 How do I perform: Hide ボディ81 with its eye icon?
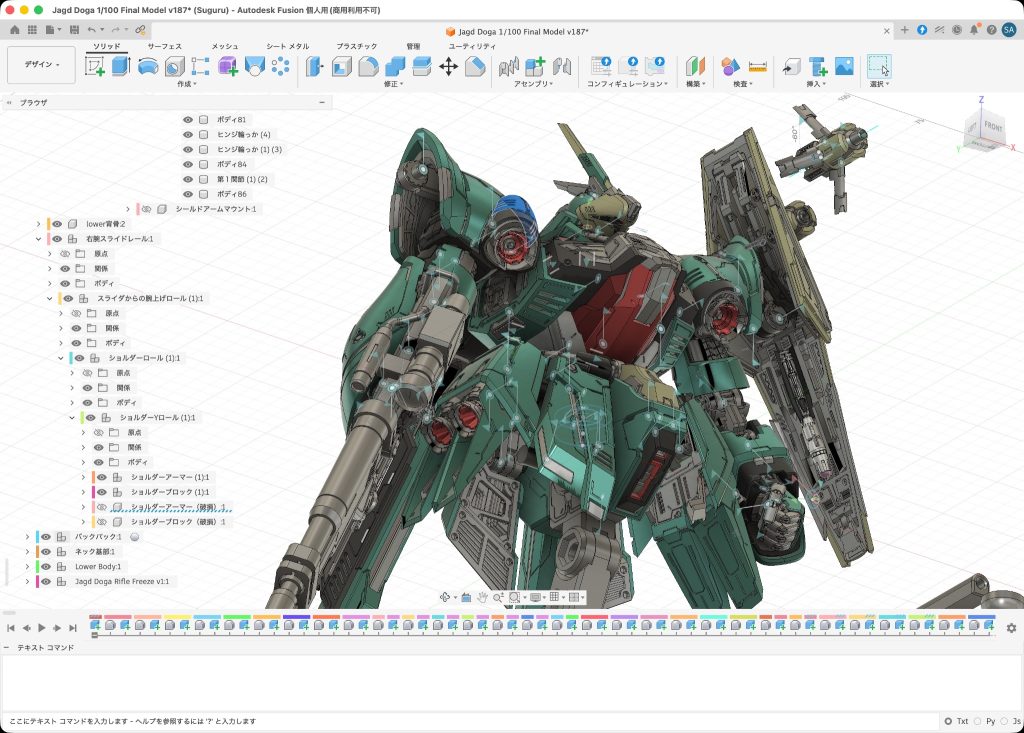(x=188, y=120)
